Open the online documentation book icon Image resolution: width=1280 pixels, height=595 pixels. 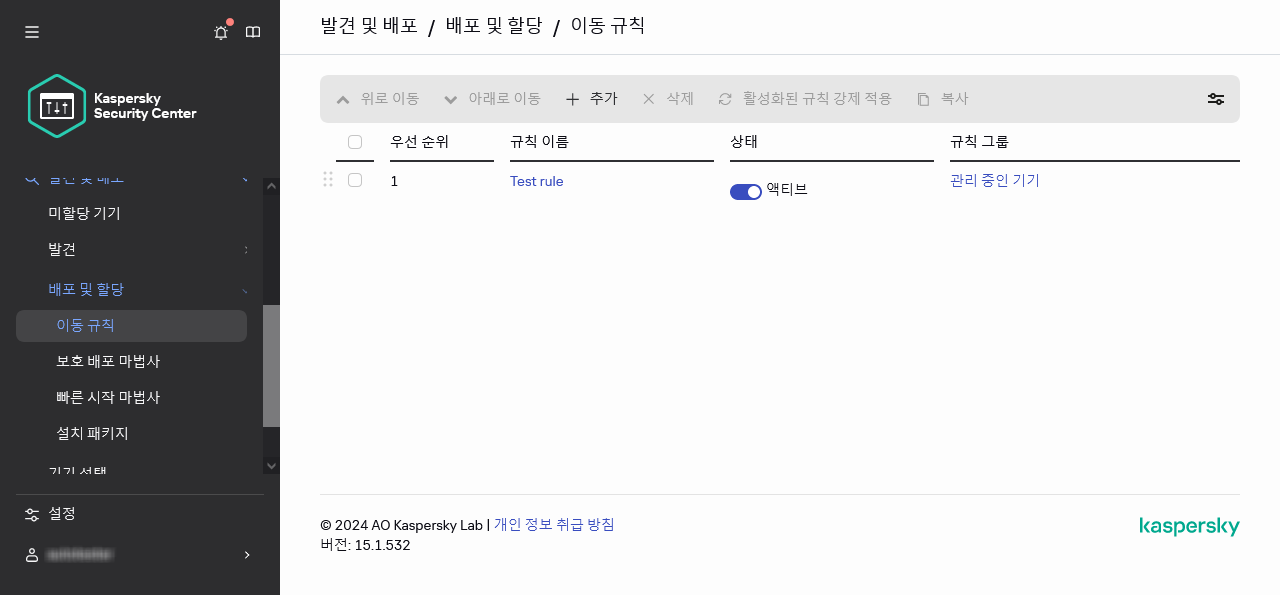point(253,32)
